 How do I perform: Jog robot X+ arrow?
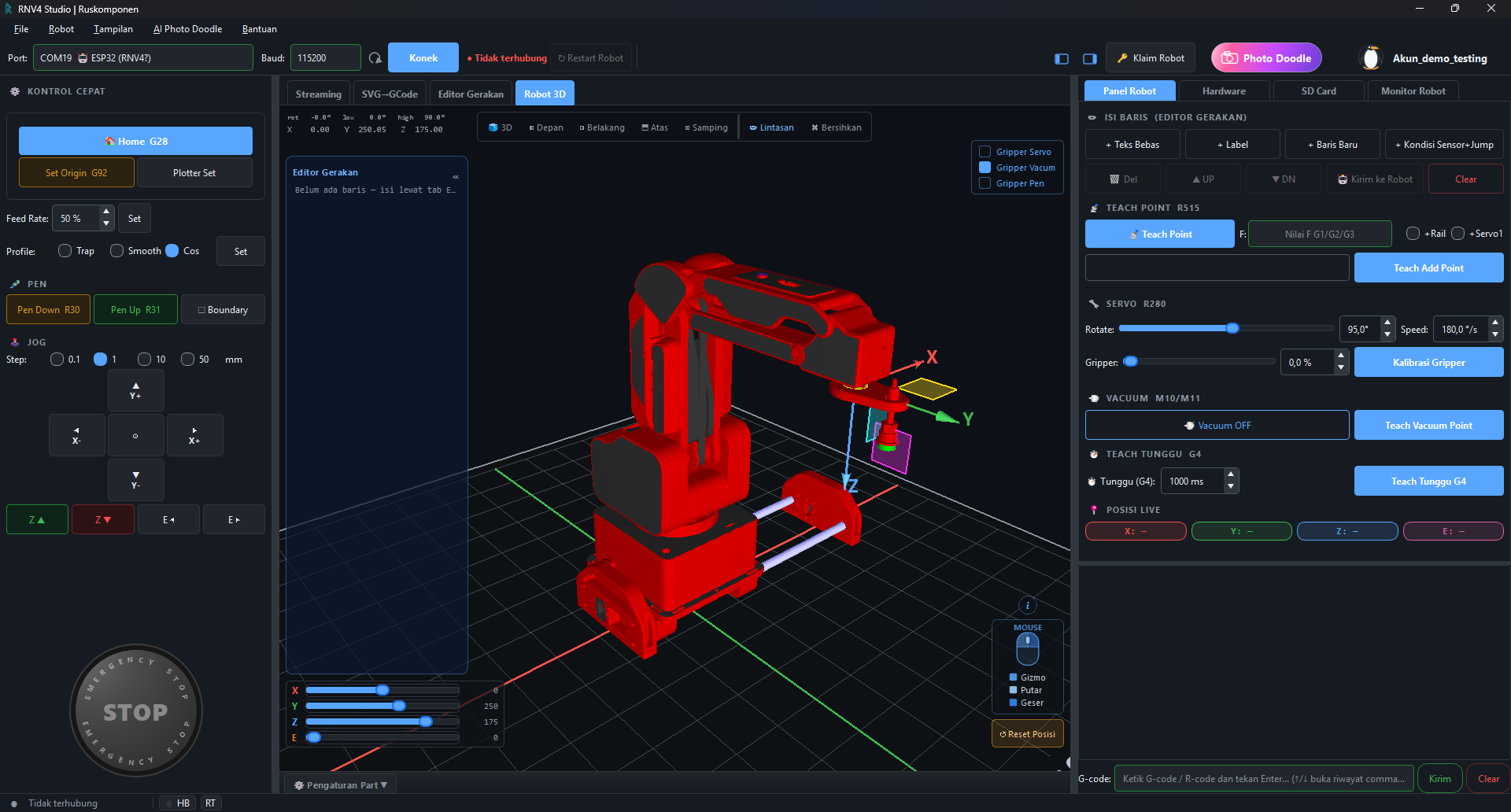pyautogui.click(x=194, y=436)
